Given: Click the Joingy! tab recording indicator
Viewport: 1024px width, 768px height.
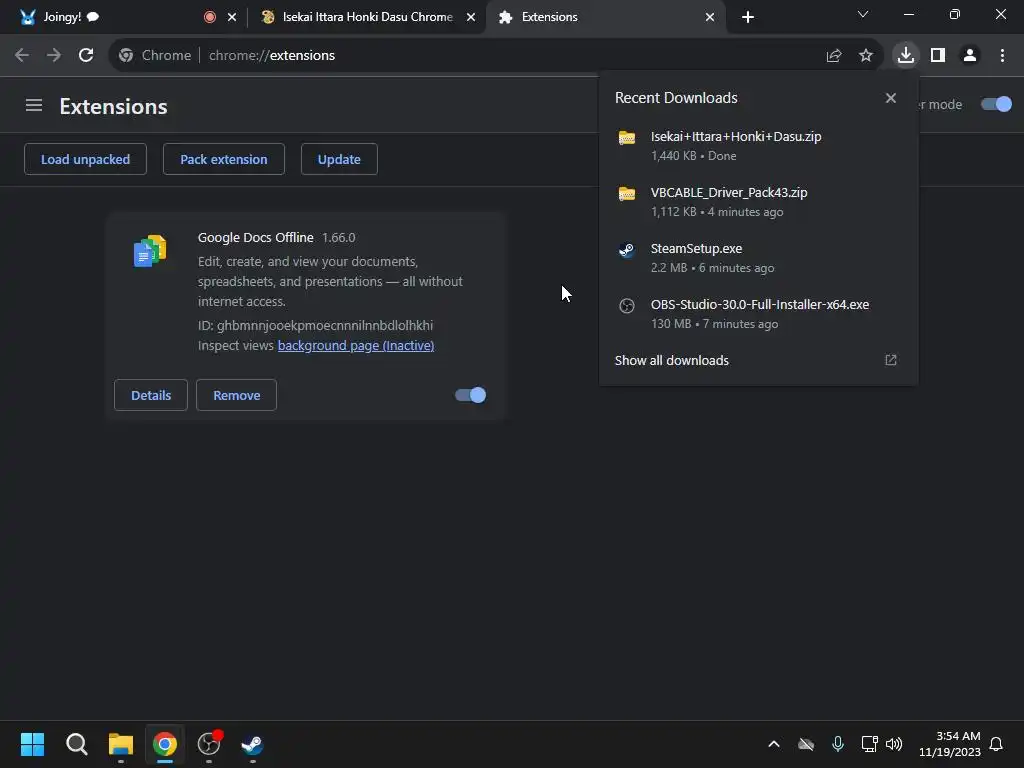Looking at the screenshot, I should (x=210, y=17).
